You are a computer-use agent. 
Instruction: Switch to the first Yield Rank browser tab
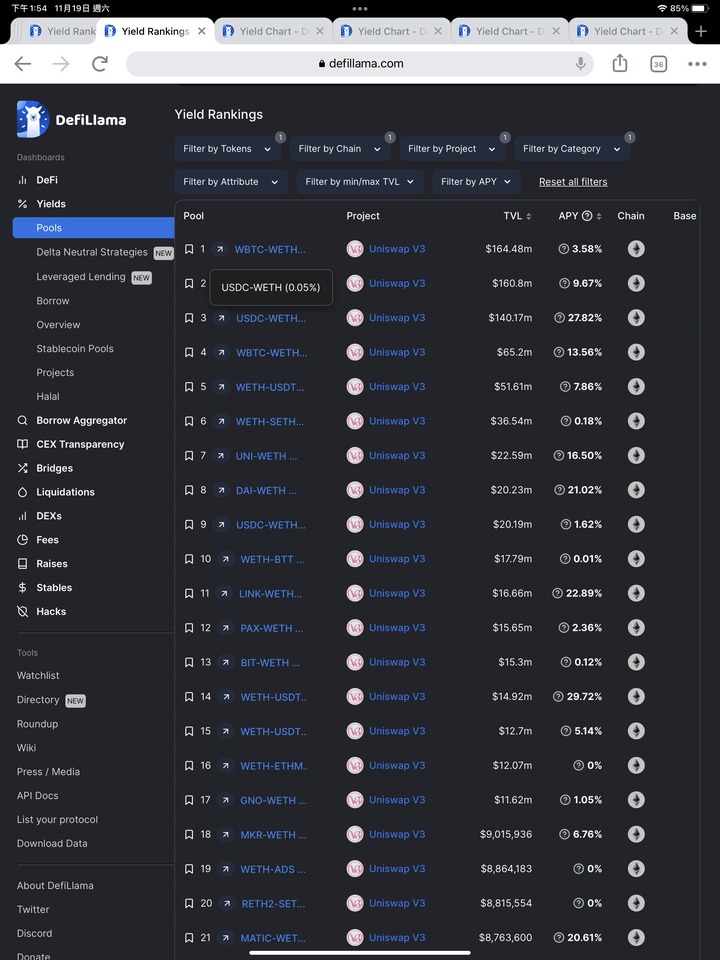(61, 31)
